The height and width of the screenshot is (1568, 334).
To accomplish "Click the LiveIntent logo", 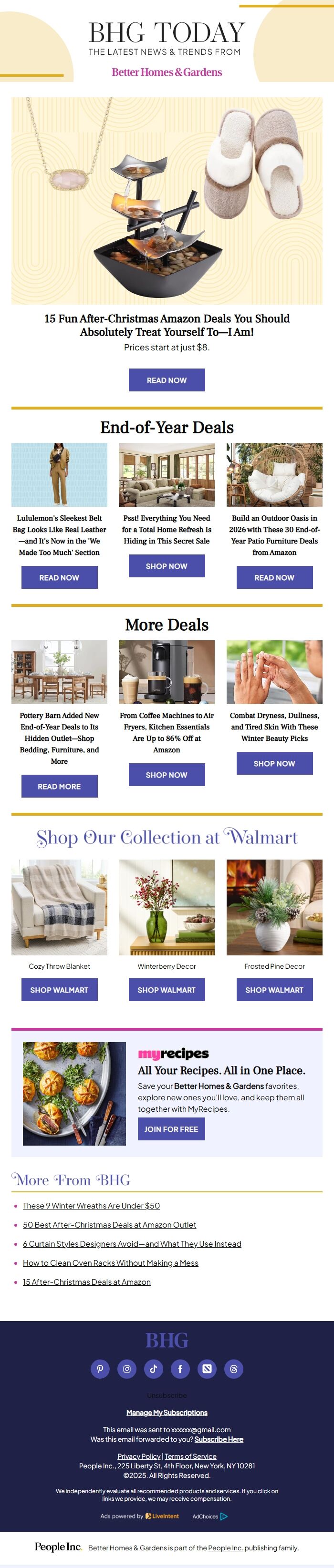I will (162, 1516).
